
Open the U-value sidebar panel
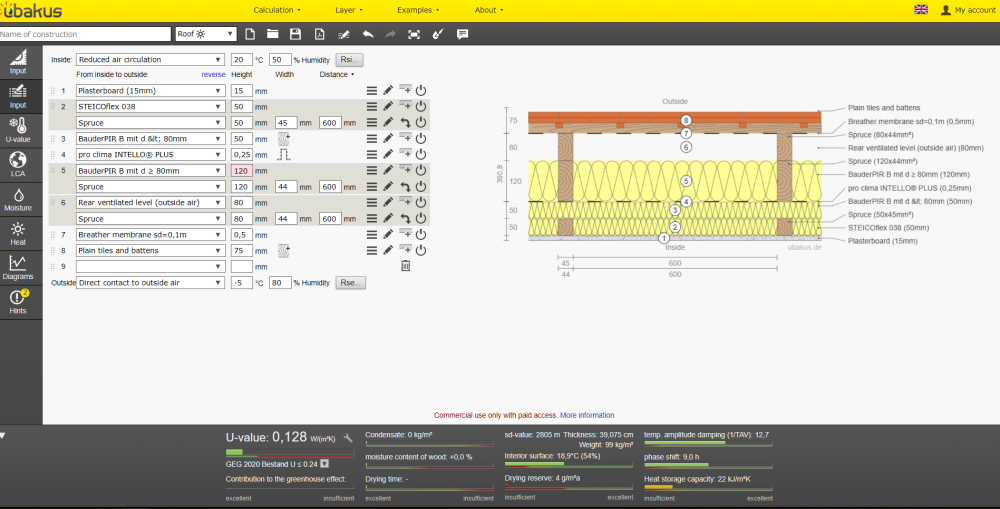(x=18, y=130)
